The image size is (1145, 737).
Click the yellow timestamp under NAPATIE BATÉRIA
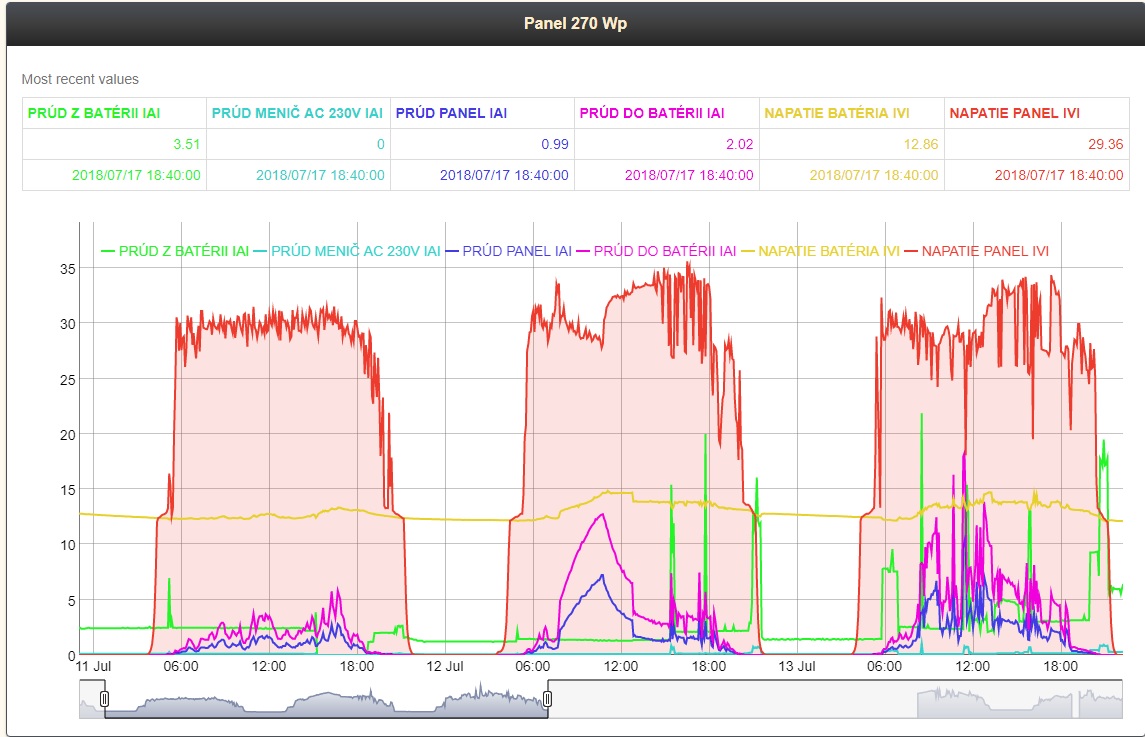873,175
